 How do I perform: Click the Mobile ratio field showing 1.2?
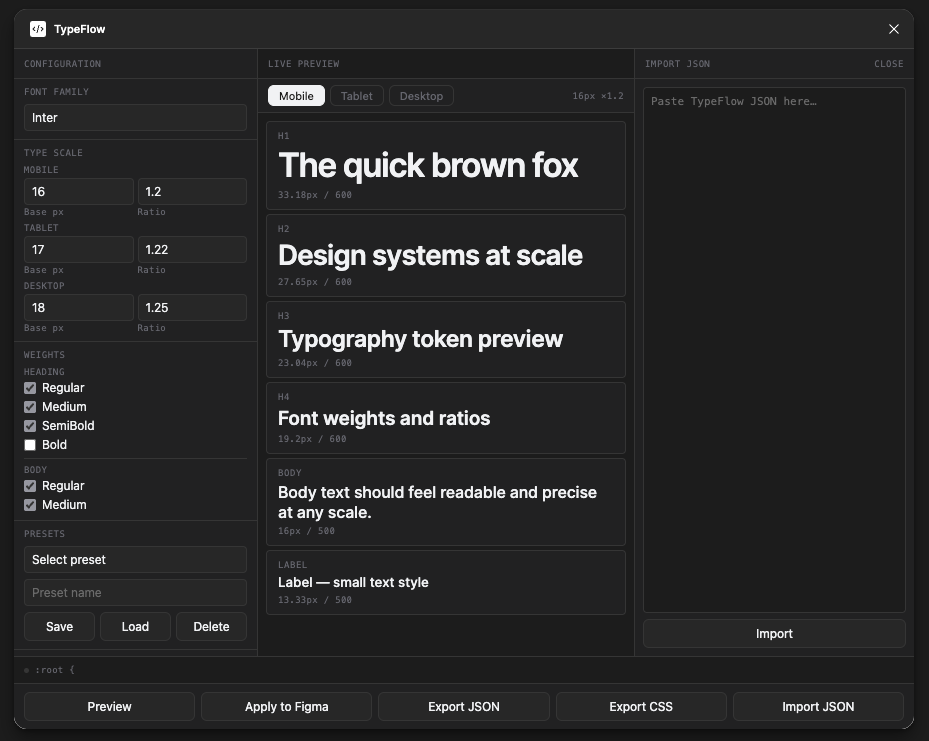pyautogui.click(x=193, y=192)
